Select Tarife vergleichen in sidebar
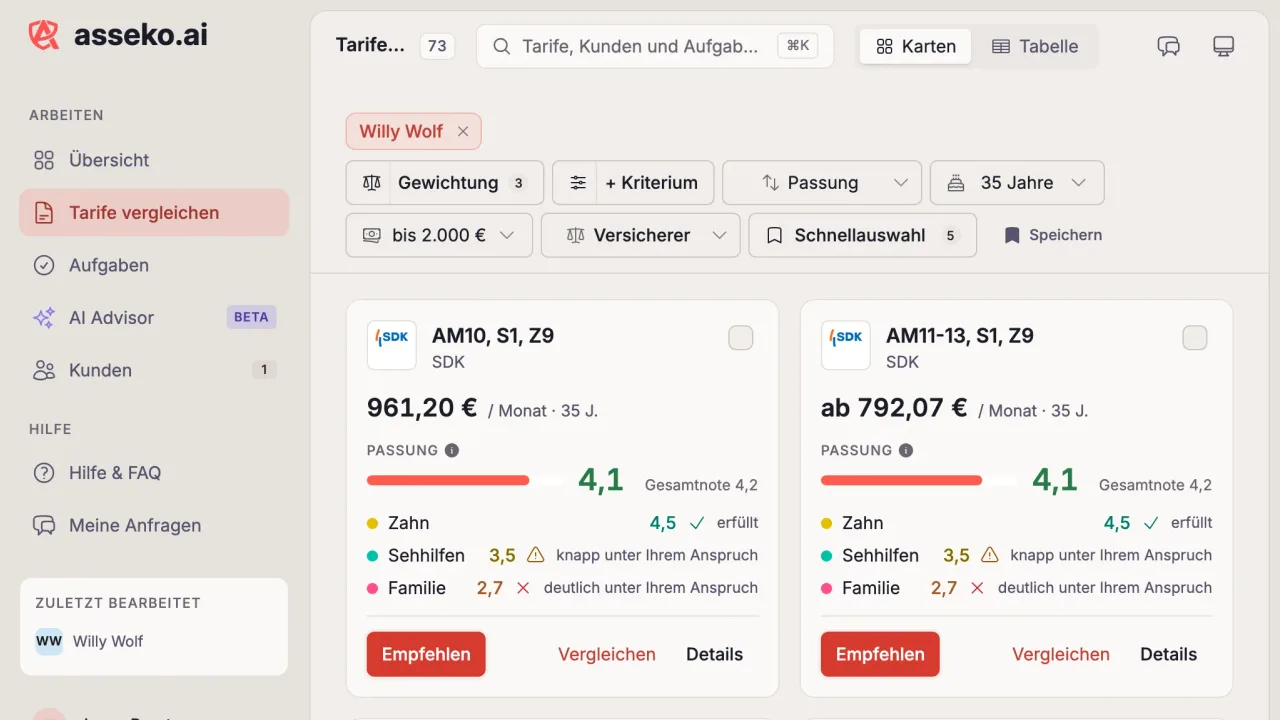The height and width of the screenshot is (720, 1280). [154, 213]
